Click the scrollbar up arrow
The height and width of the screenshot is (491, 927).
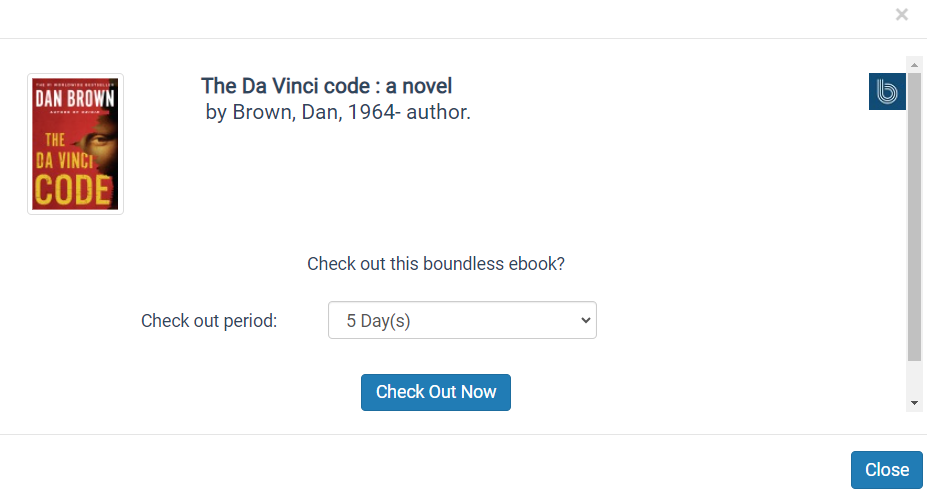pos(914,64)
